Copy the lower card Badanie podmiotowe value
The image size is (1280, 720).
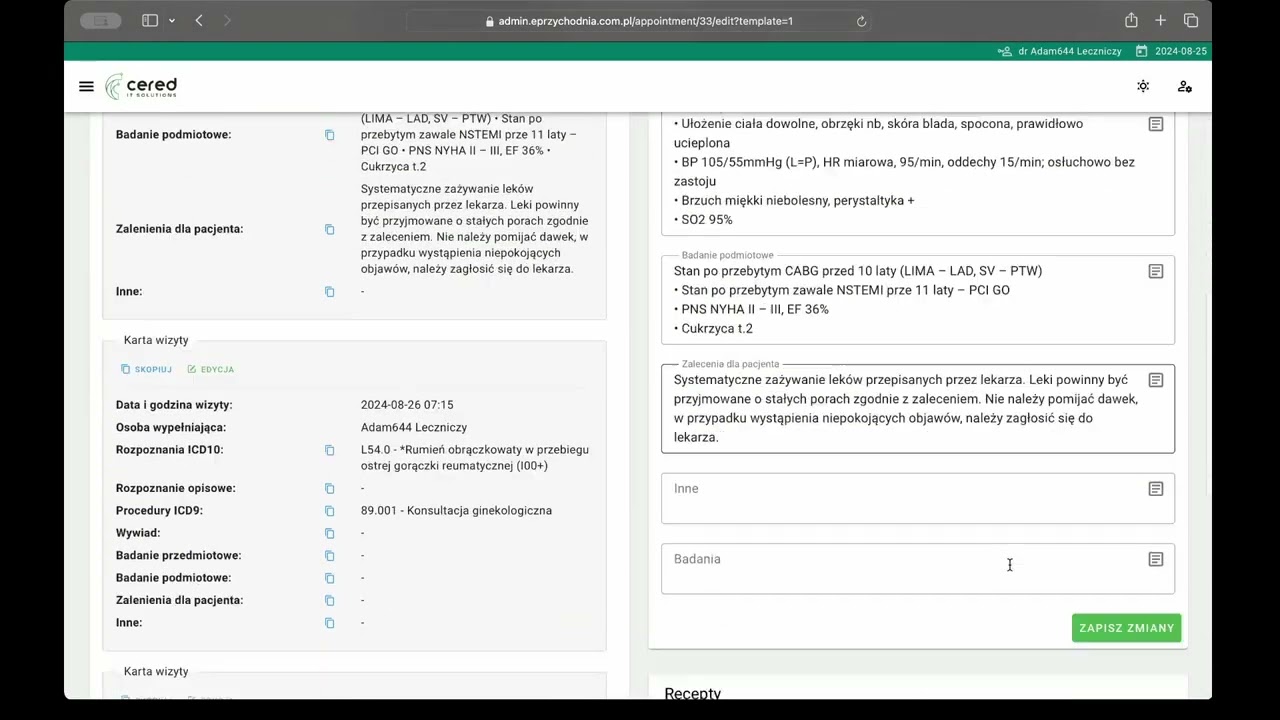click(329, 578)
